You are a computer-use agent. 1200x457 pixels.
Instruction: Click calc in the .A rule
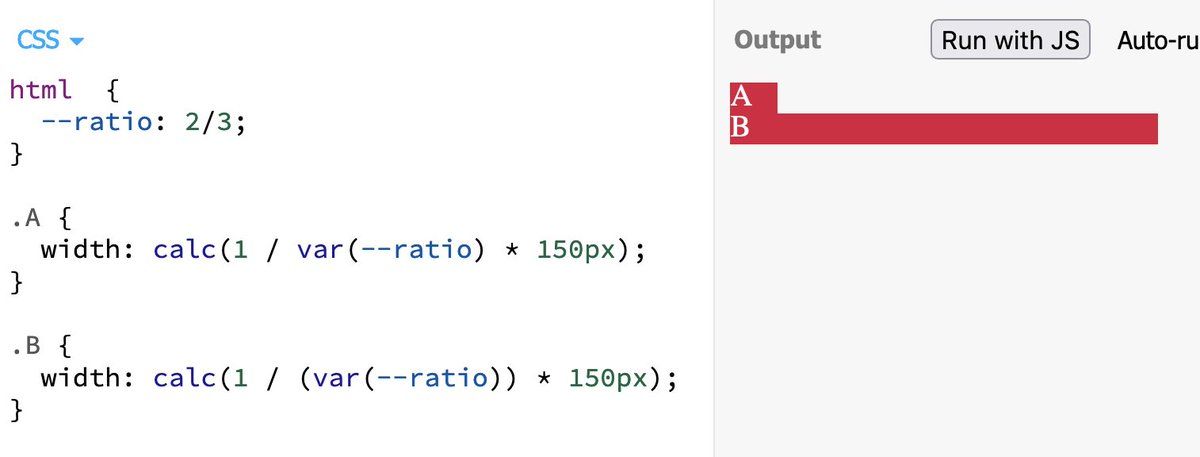186,251
